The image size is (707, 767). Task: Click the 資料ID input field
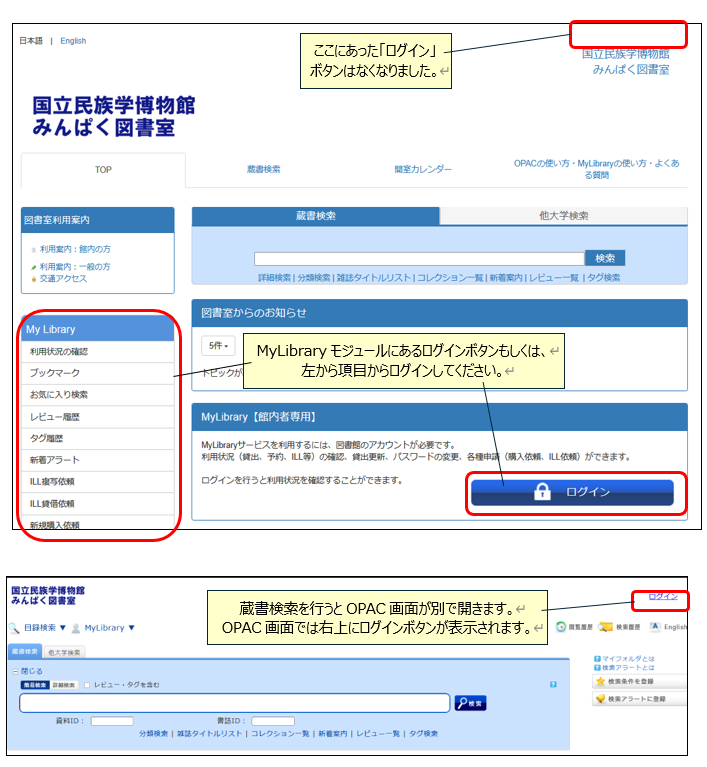[112, 720]
